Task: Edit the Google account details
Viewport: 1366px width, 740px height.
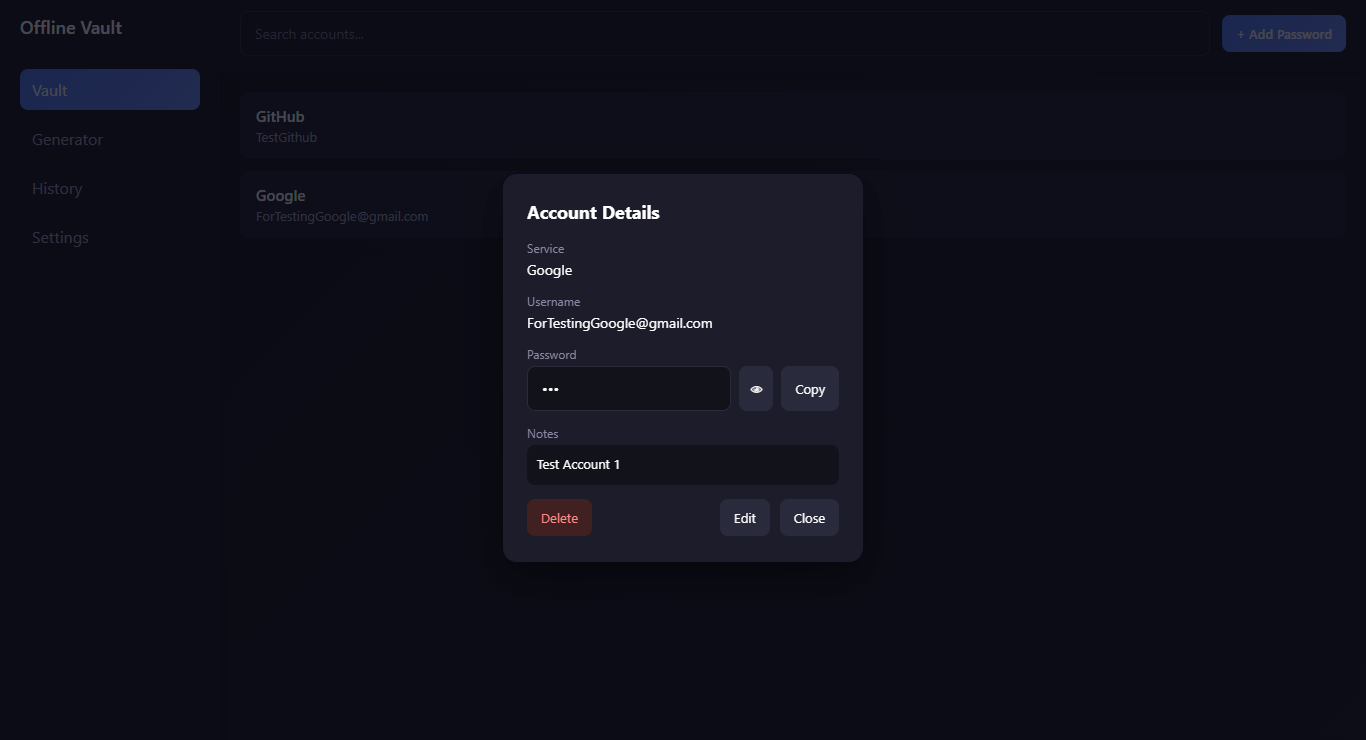Action: click(x=744, y=518)
